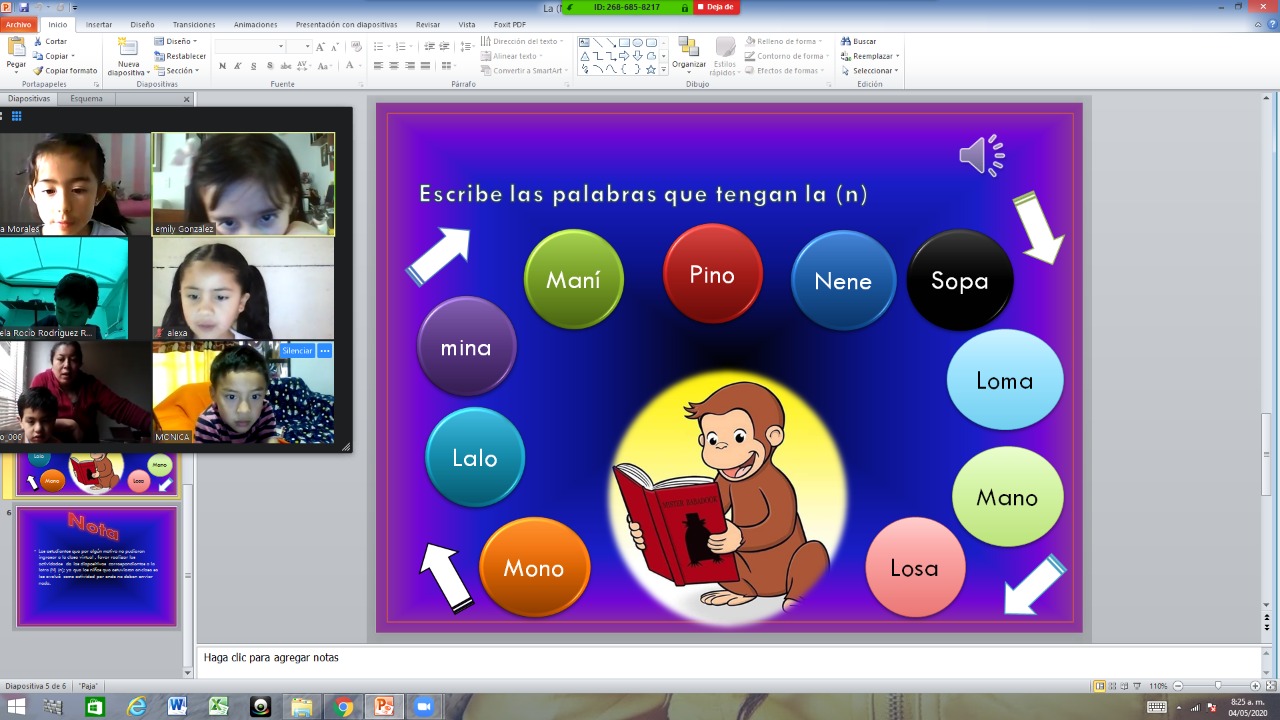Click Normal view status bar icon
Viewport: 1280px width, 720px height.
pyautogui.click(x=1099, y=686)
